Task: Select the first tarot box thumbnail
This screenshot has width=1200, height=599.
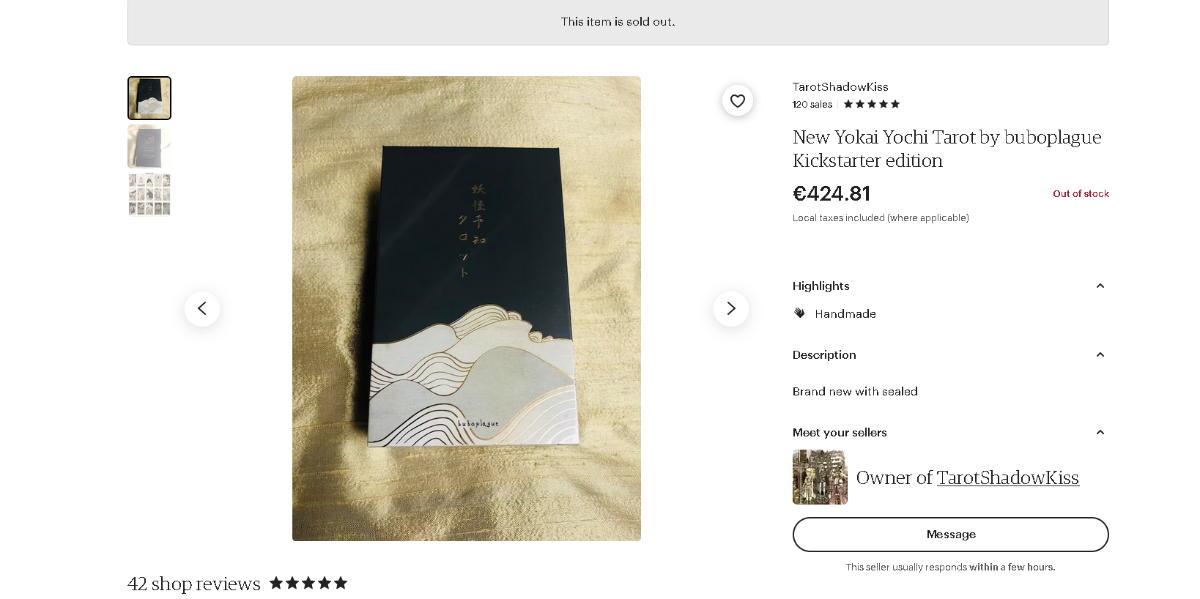Action: coord(149,98)
